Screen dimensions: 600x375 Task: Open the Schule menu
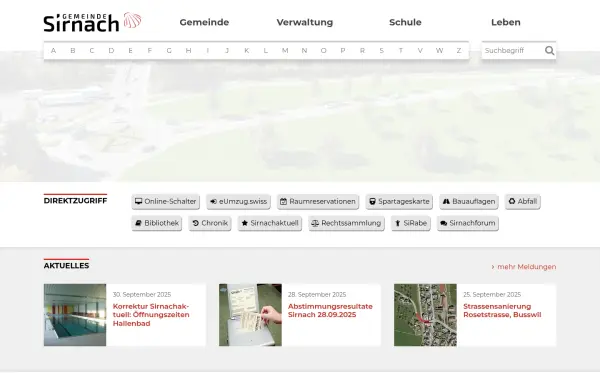405,22
